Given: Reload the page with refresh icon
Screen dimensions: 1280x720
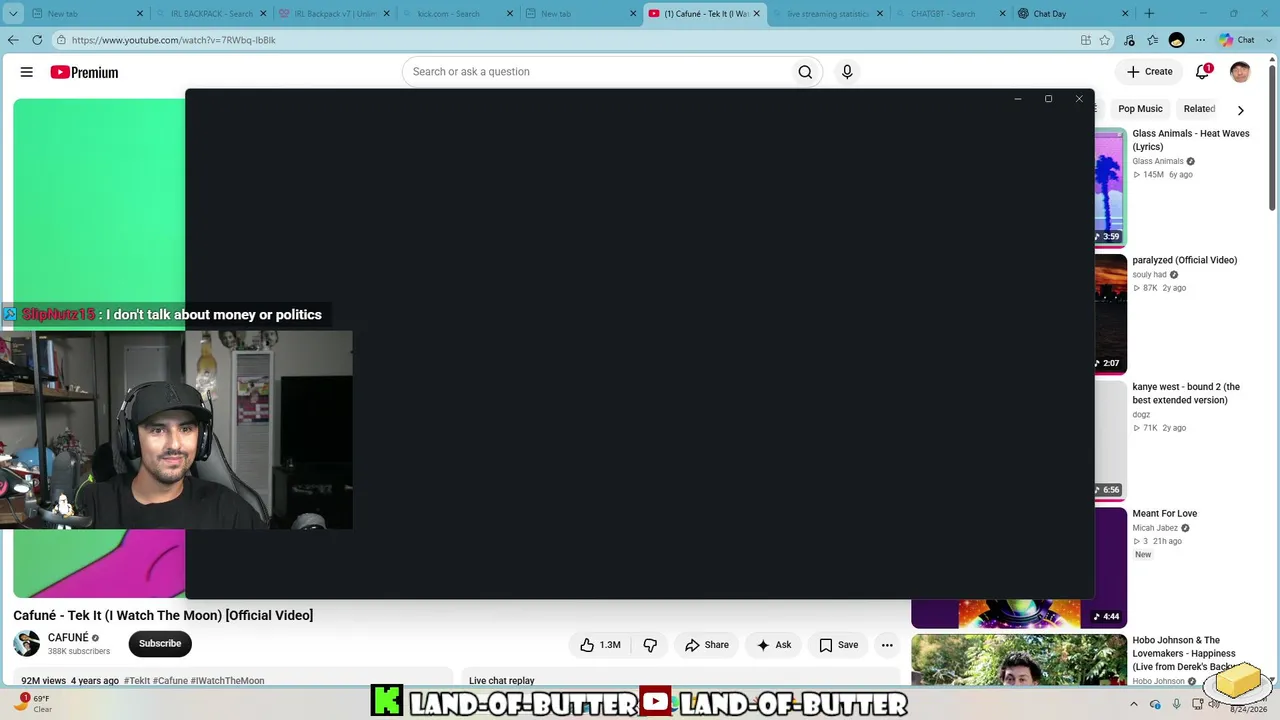Looking at the screenshot, I should click(37, 40).
